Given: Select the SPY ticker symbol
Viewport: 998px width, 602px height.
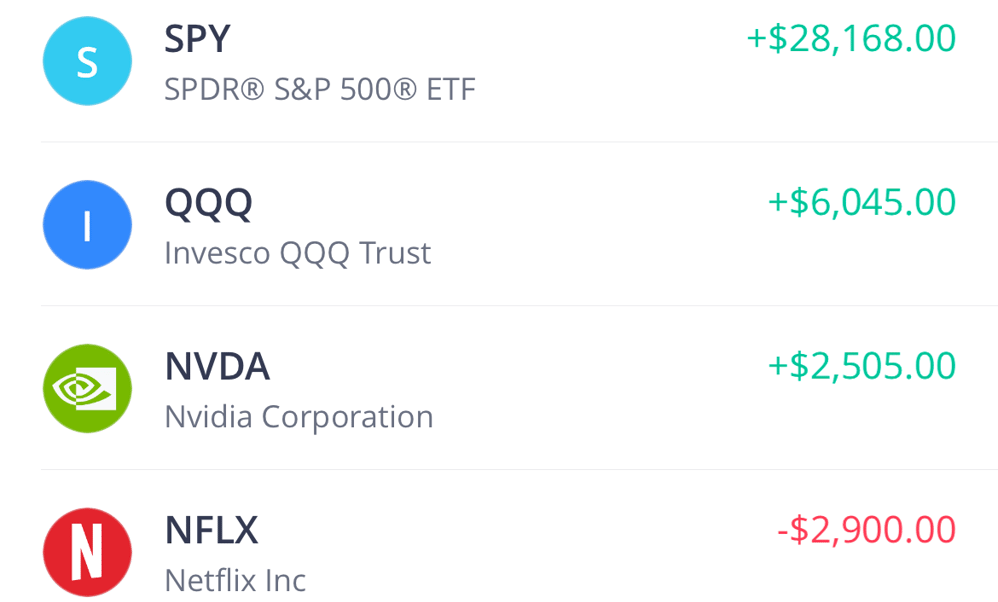Looking at the screenshot, I should pos(197,40).
